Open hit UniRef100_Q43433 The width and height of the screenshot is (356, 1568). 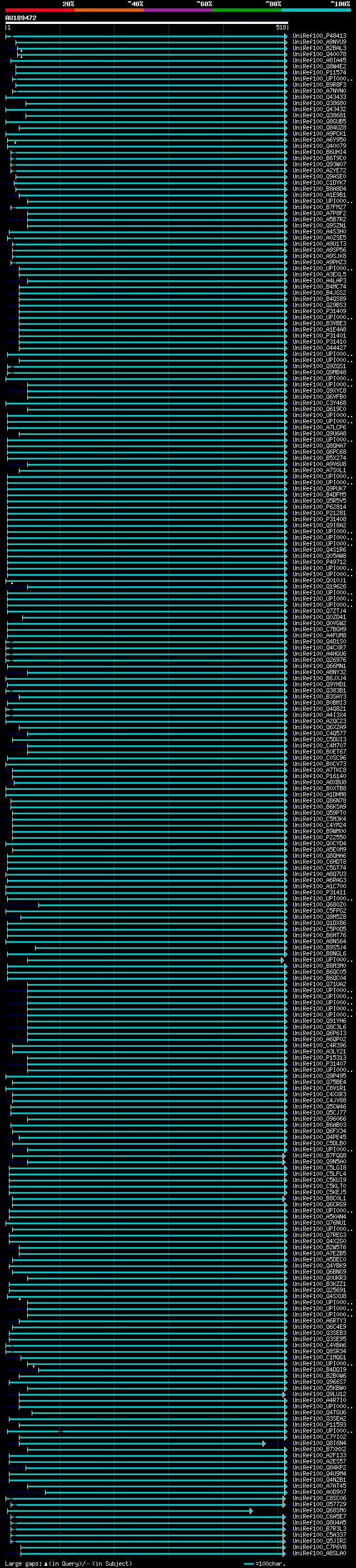point(319,97)
